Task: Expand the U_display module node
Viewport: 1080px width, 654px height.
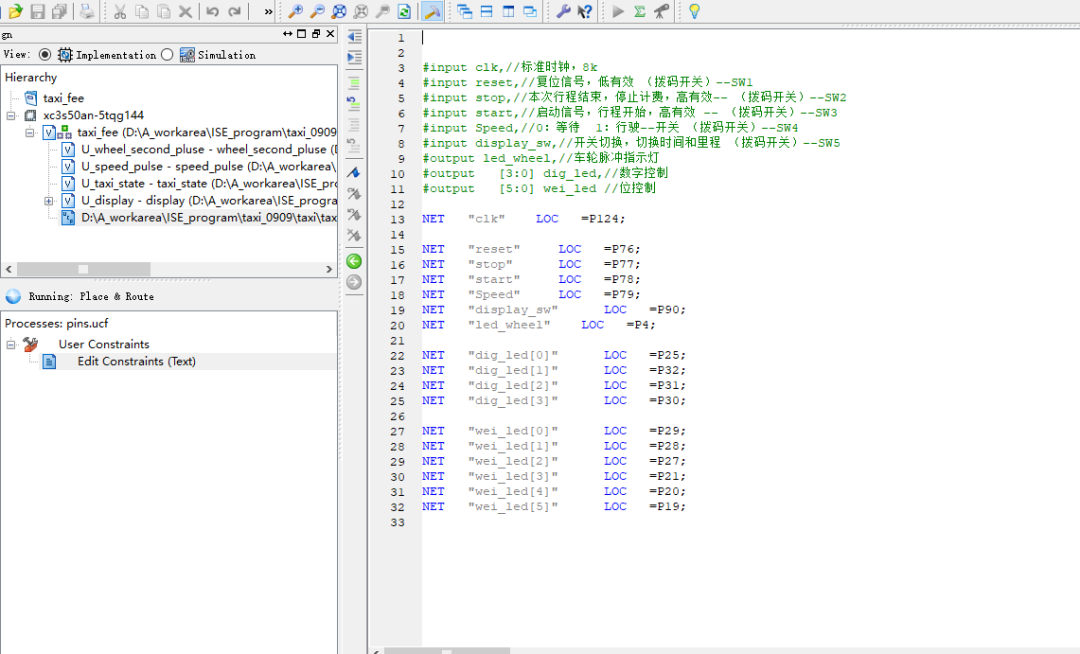Action: point(49,201)
